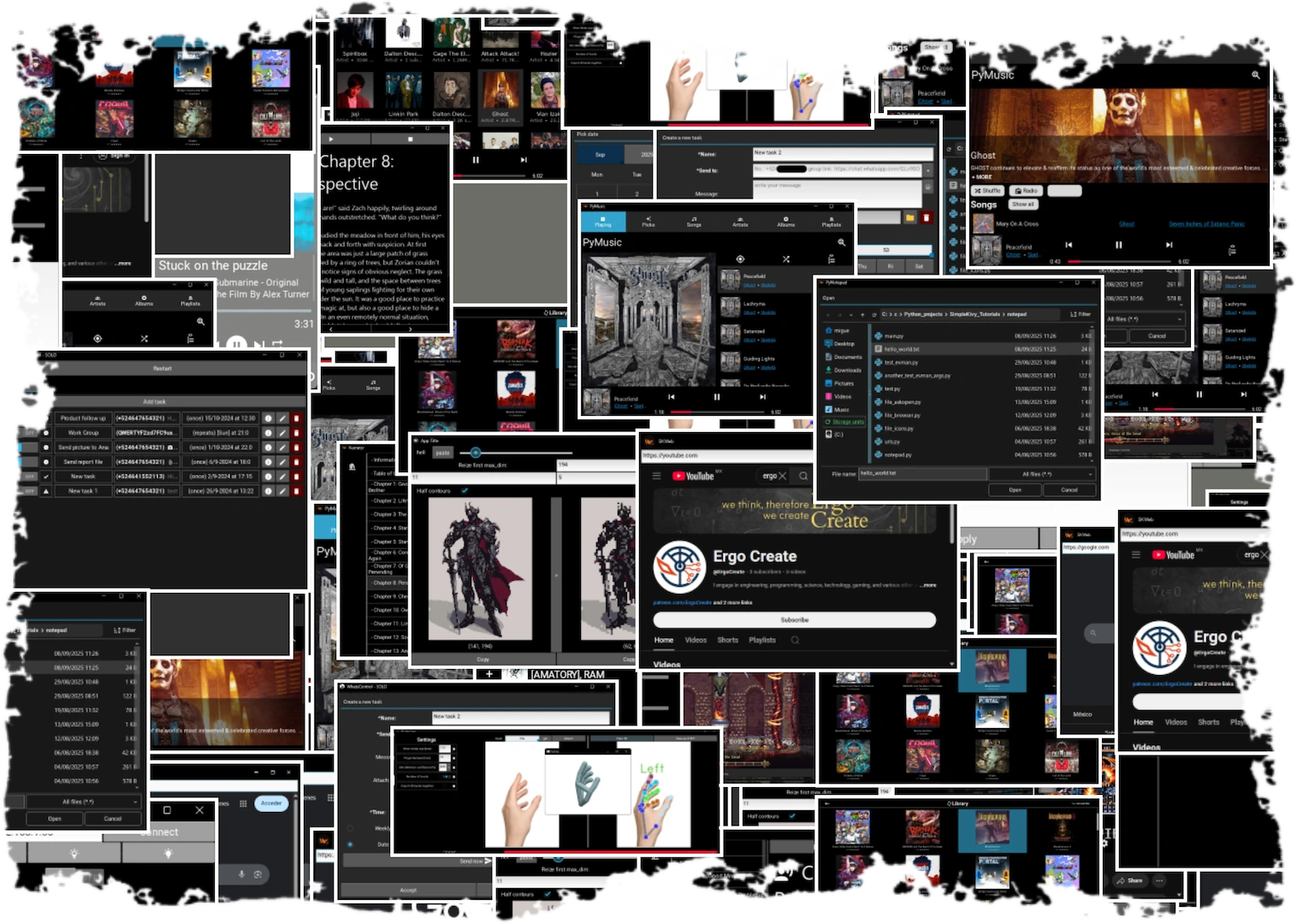Show info for 'Send picture to Ana' task
Screen dimensions: 1297x924
[x=268, y=447]
